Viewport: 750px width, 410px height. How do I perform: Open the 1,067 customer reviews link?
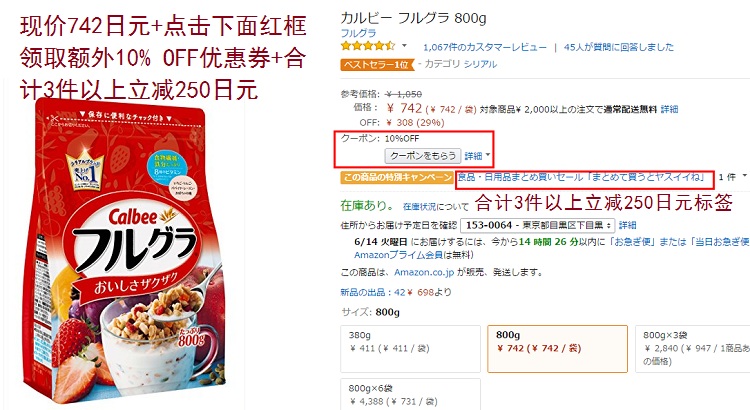pos(485,47)
